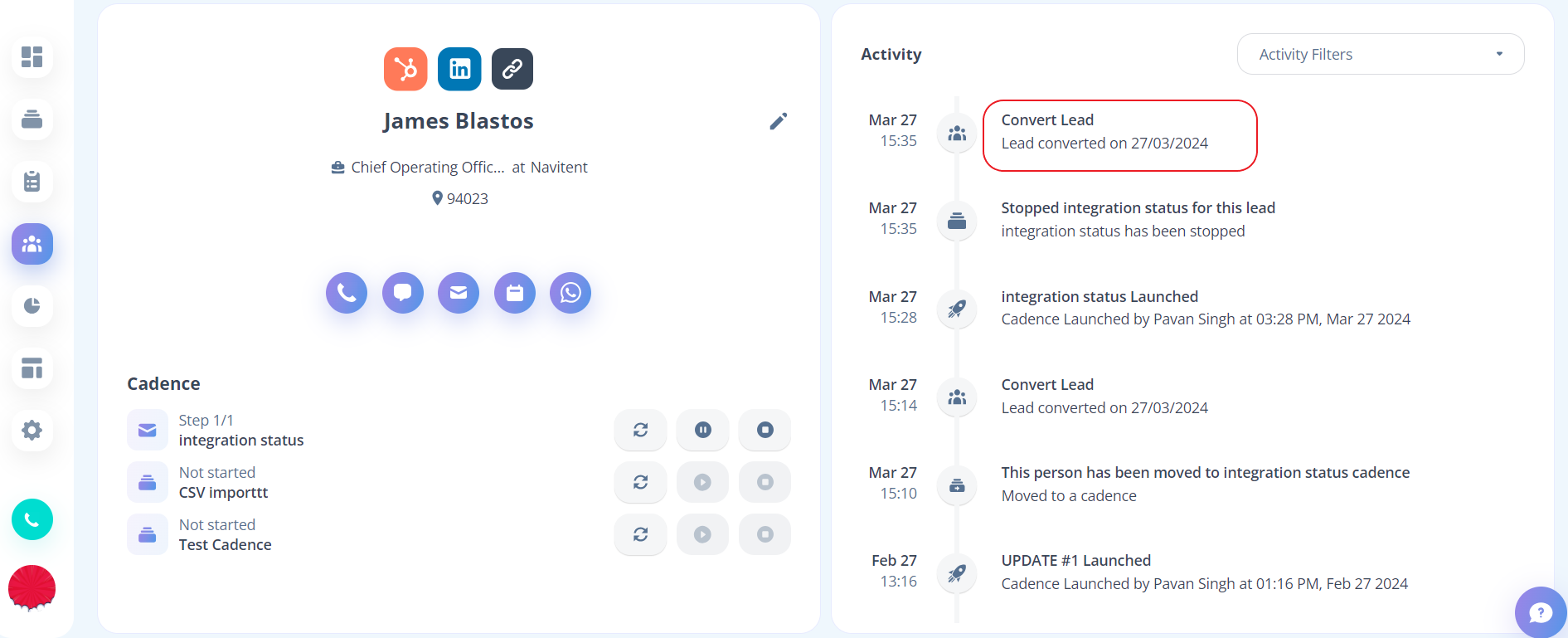Image resolution: width=1568 pixels, height=638 pixels.
Task: Open the green dialer phone button
Action: click(32, 519)
